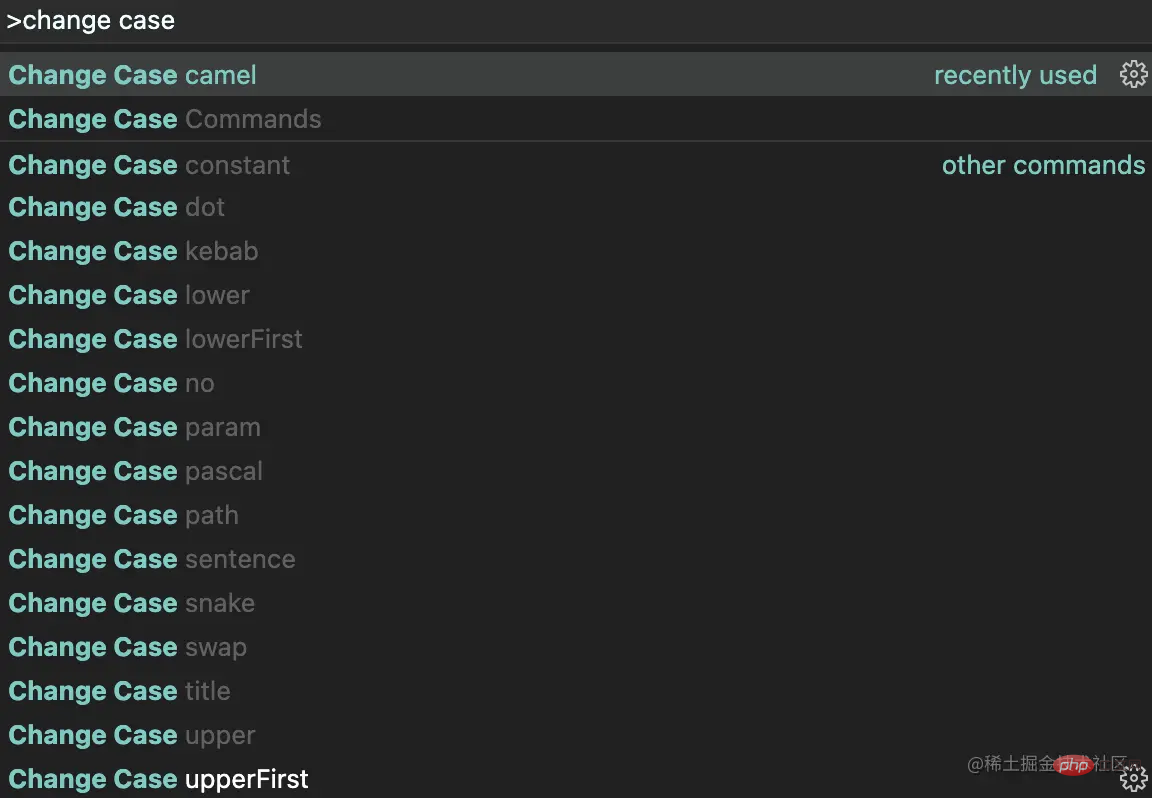Choose Change Case param option

pyautogui.click(x=135, y=427)
